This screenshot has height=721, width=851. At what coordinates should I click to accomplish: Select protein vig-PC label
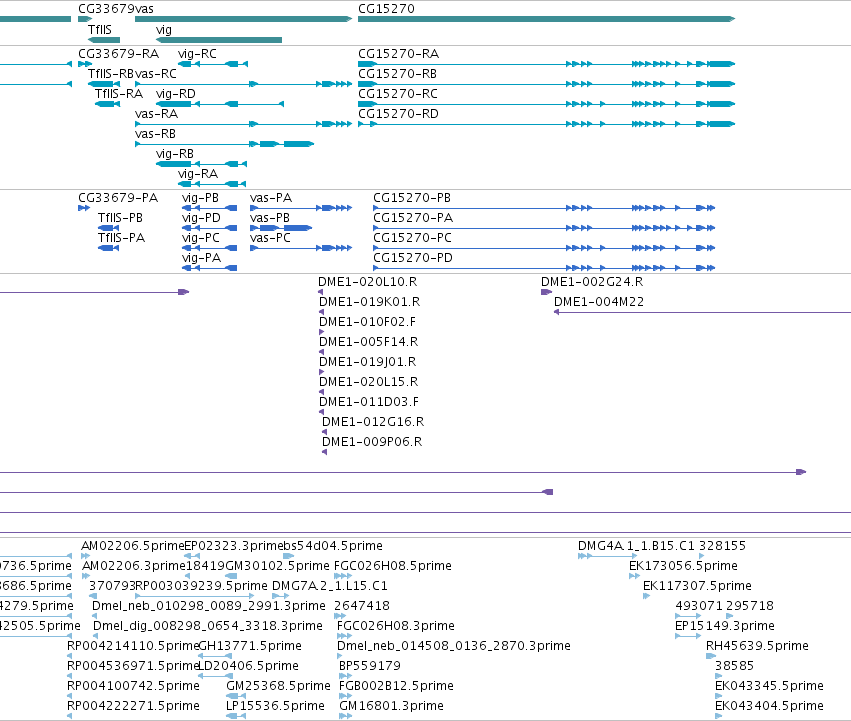pyautogui.click(x=201, y=238)
